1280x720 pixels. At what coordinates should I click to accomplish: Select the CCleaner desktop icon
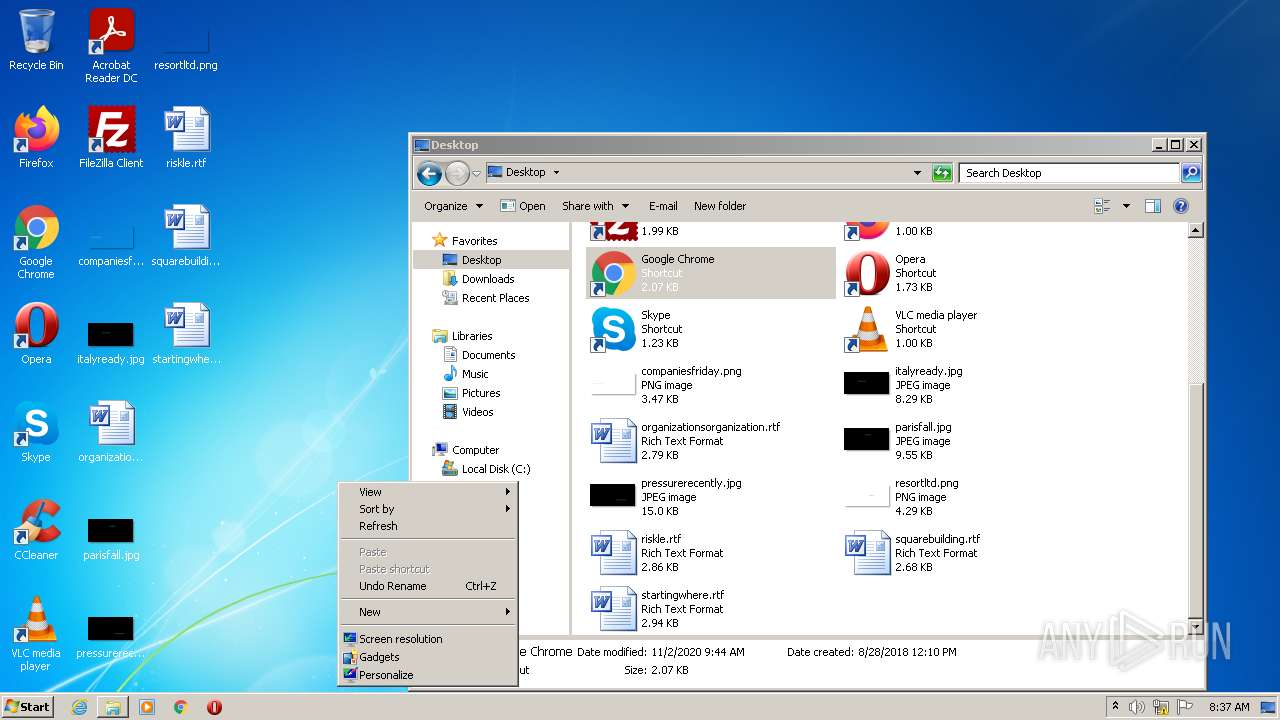point(36,530)
